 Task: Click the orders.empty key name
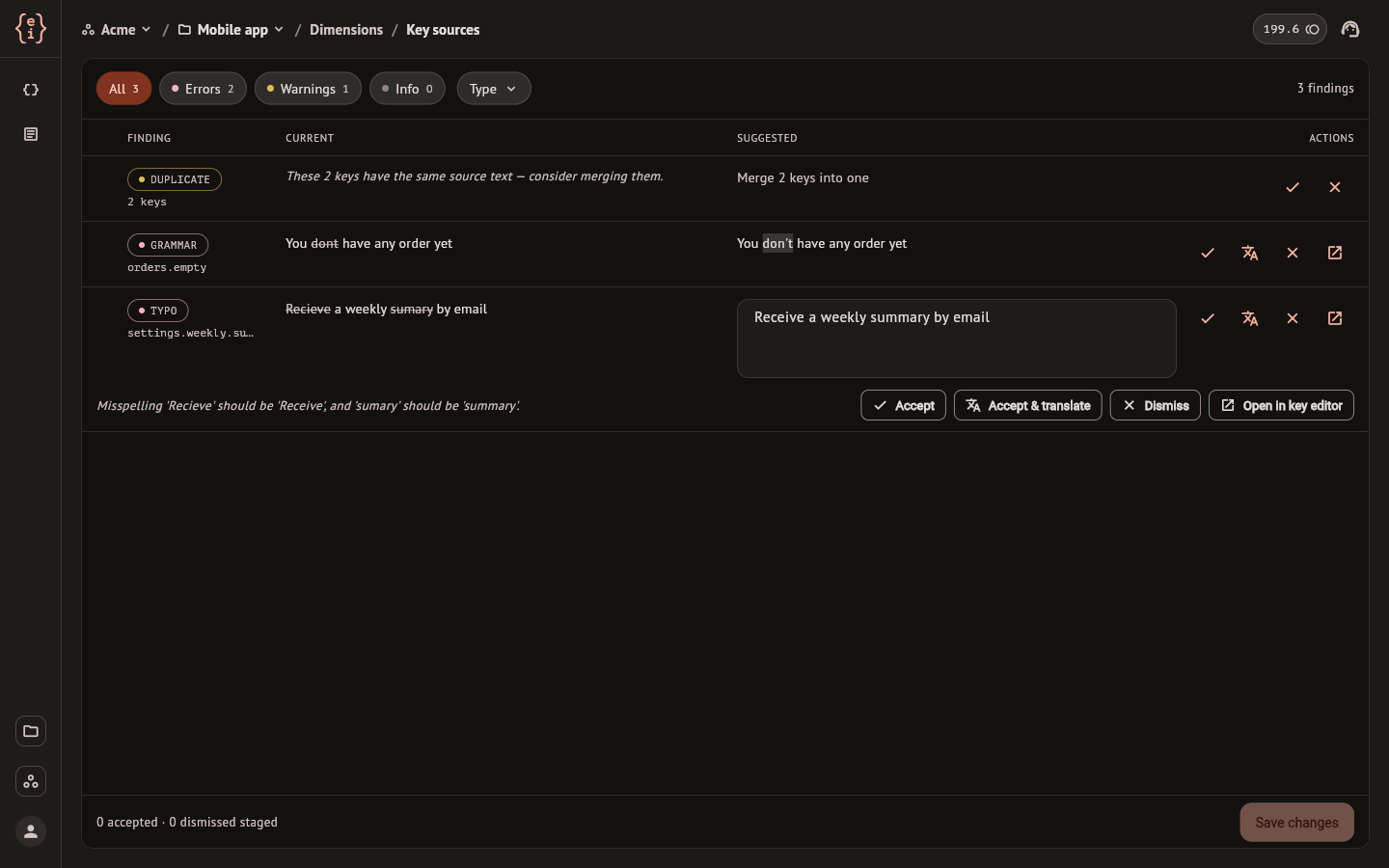pos(167,268)
